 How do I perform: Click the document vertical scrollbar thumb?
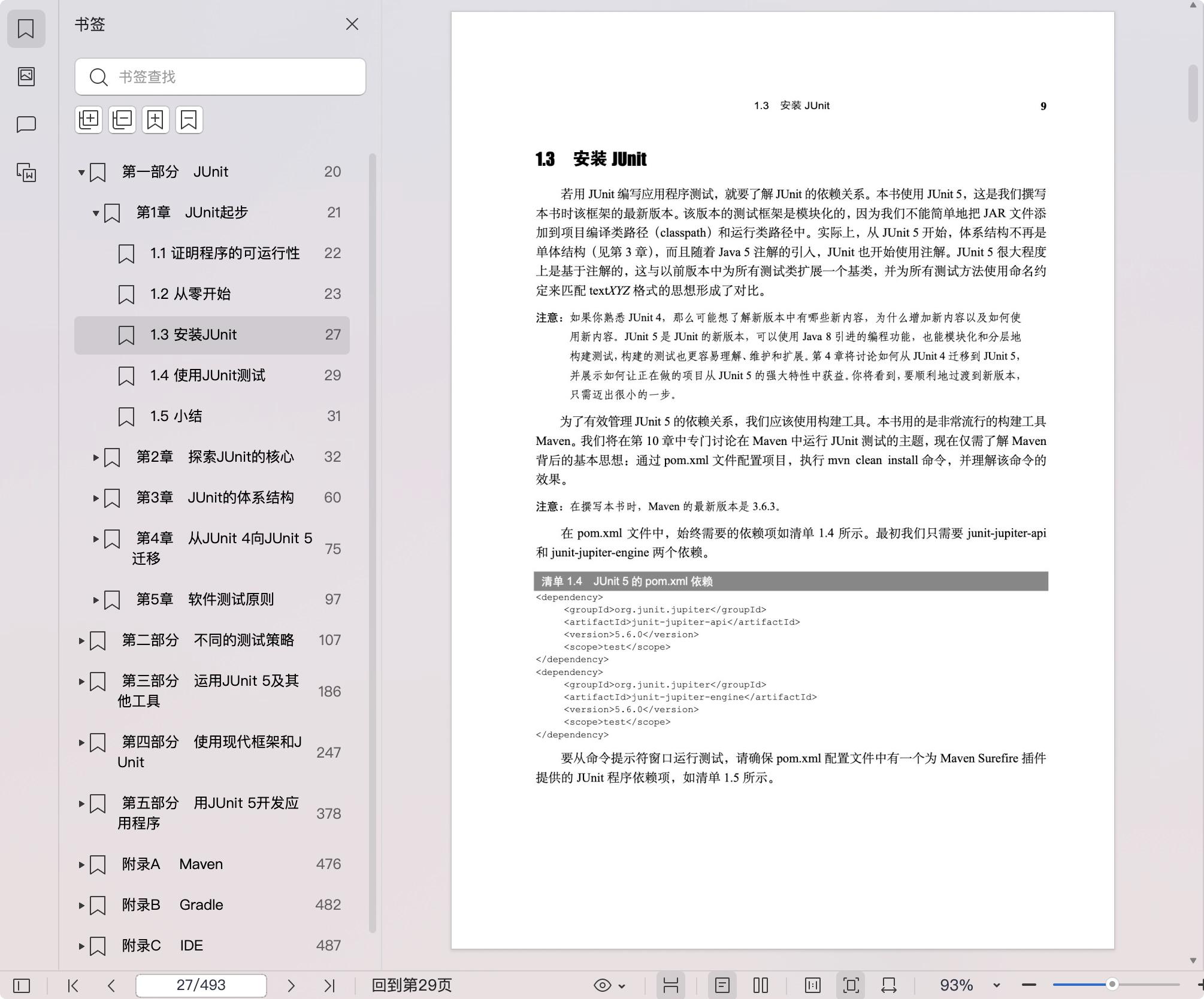click(1193, 93)
